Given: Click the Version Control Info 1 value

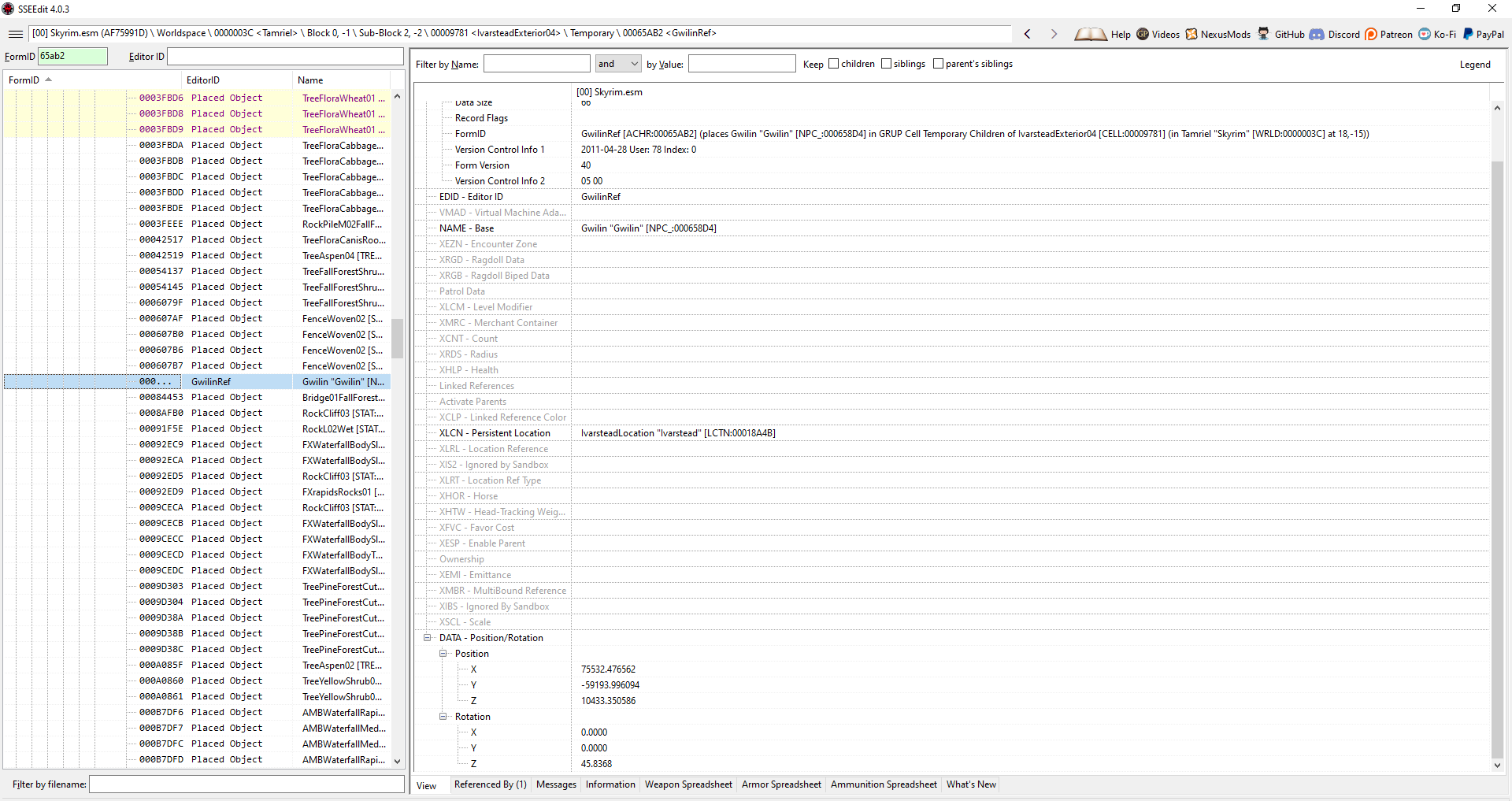Looking at the screenshot, I should (639, 150).
